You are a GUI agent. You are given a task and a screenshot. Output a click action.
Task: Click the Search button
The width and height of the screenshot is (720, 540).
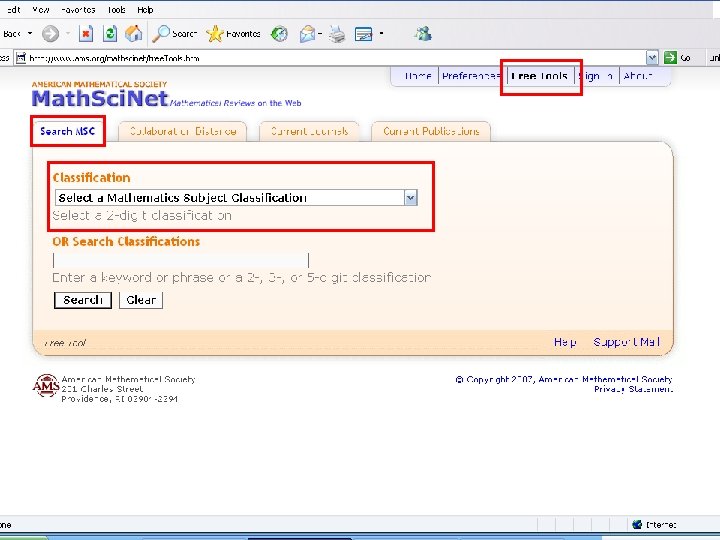(83, 300)
